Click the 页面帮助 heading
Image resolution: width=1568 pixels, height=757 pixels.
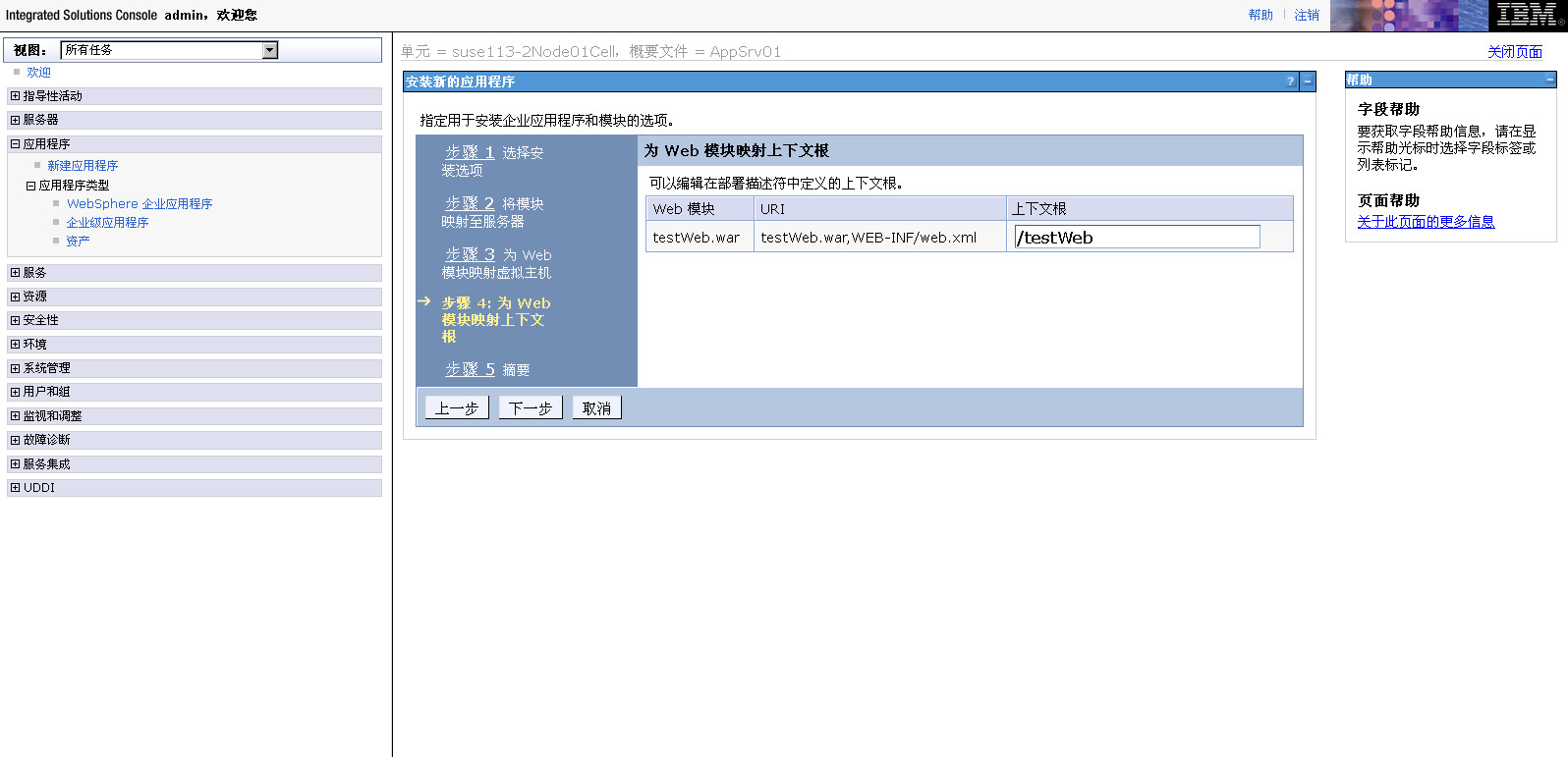click(x=1388, y=200)
